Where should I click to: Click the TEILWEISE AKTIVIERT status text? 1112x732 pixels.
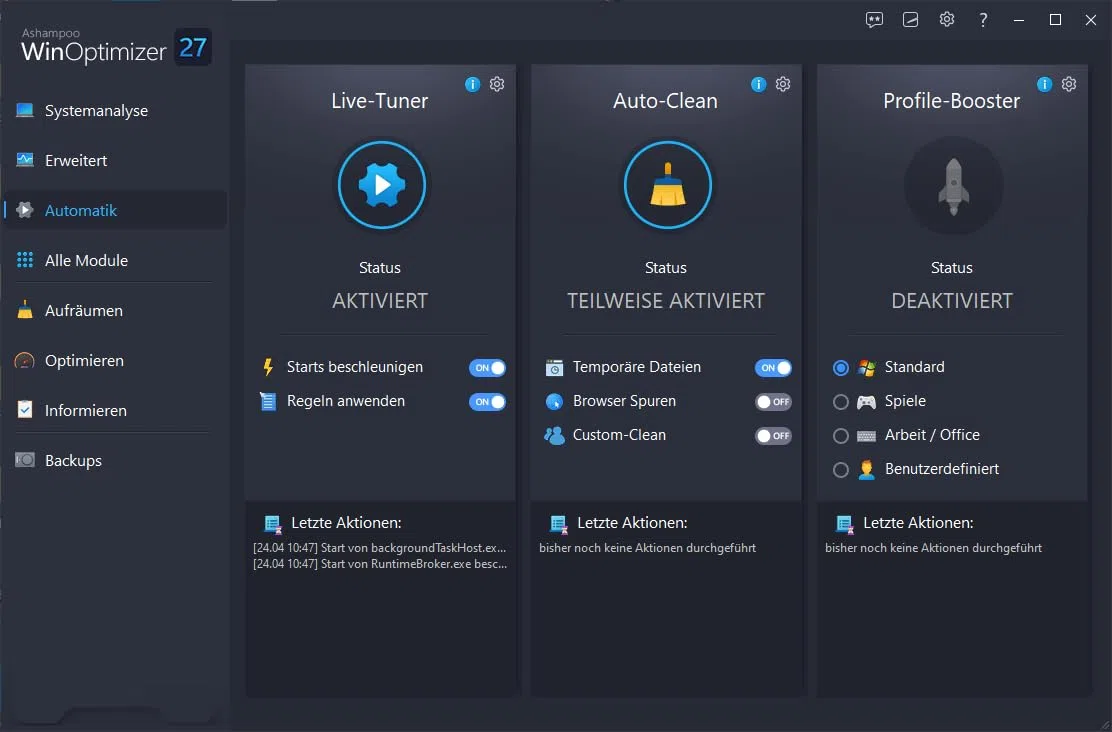[x=666, y=301]
